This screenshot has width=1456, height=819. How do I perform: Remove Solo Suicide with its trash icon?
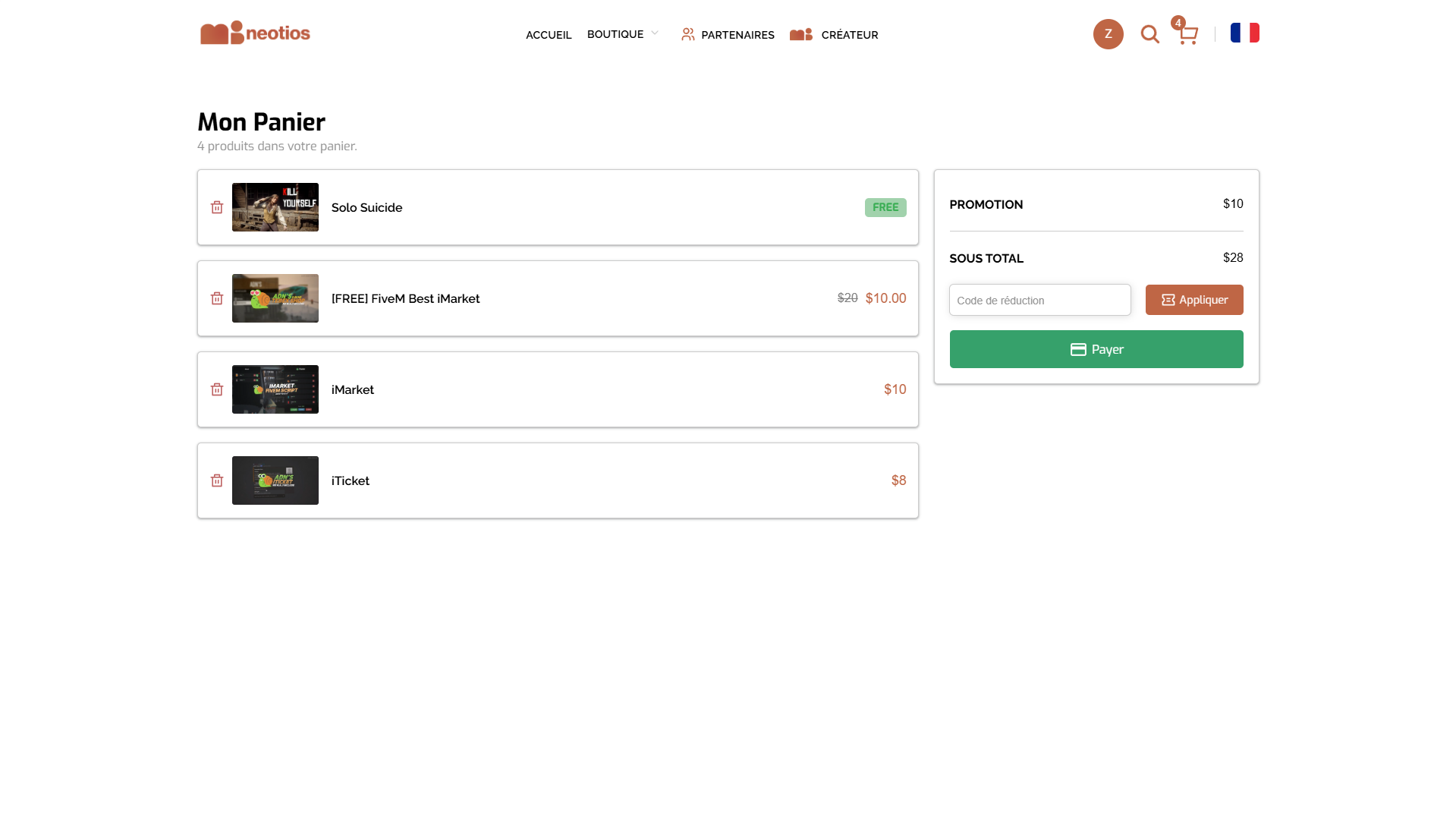coord(217,207)
